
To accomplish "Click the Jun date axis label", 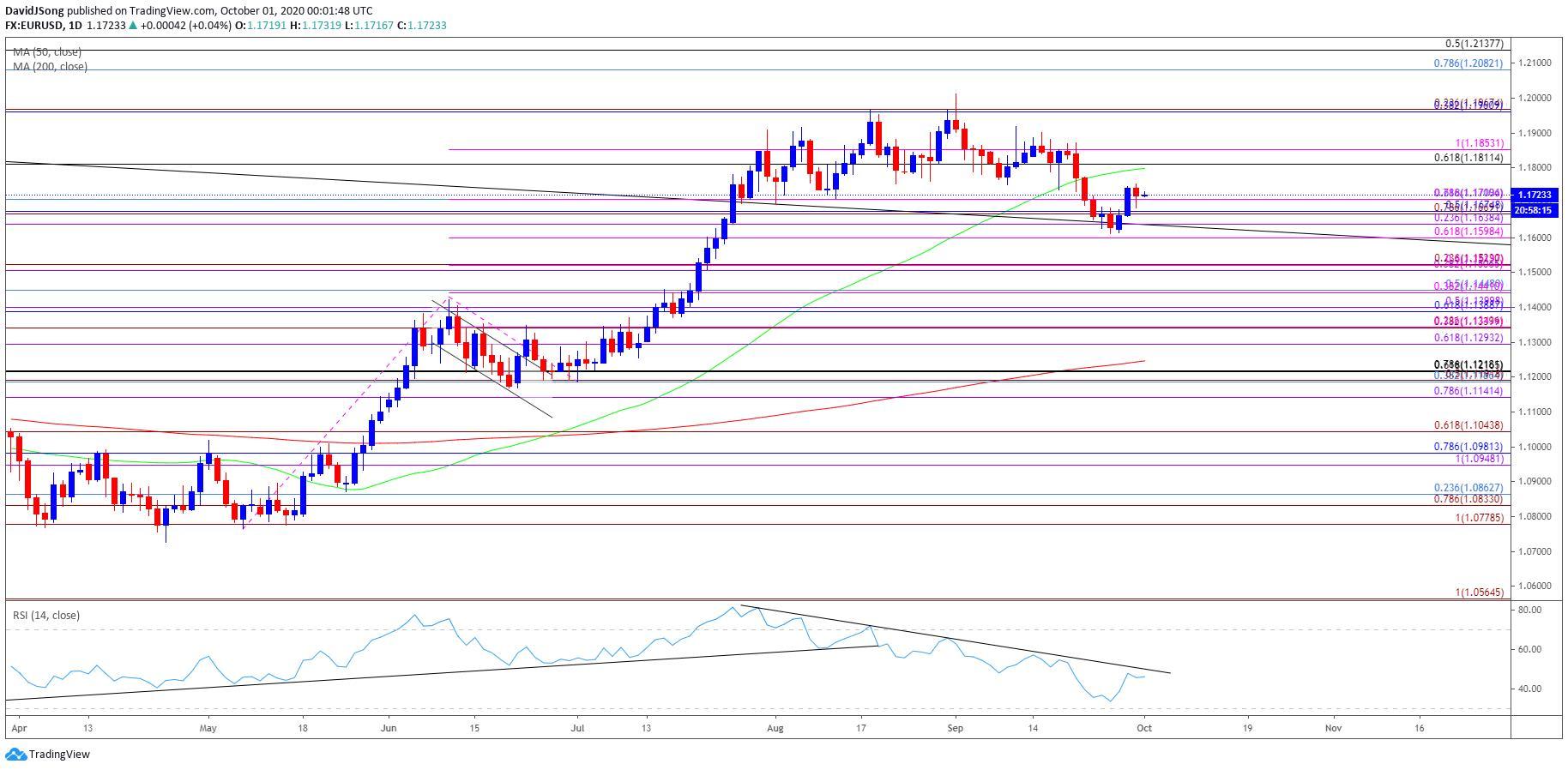I will [389, 728].
